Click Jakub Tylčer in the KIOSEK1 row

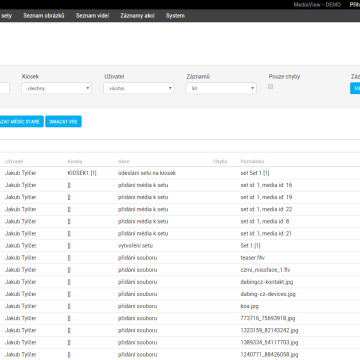point(21,173)
